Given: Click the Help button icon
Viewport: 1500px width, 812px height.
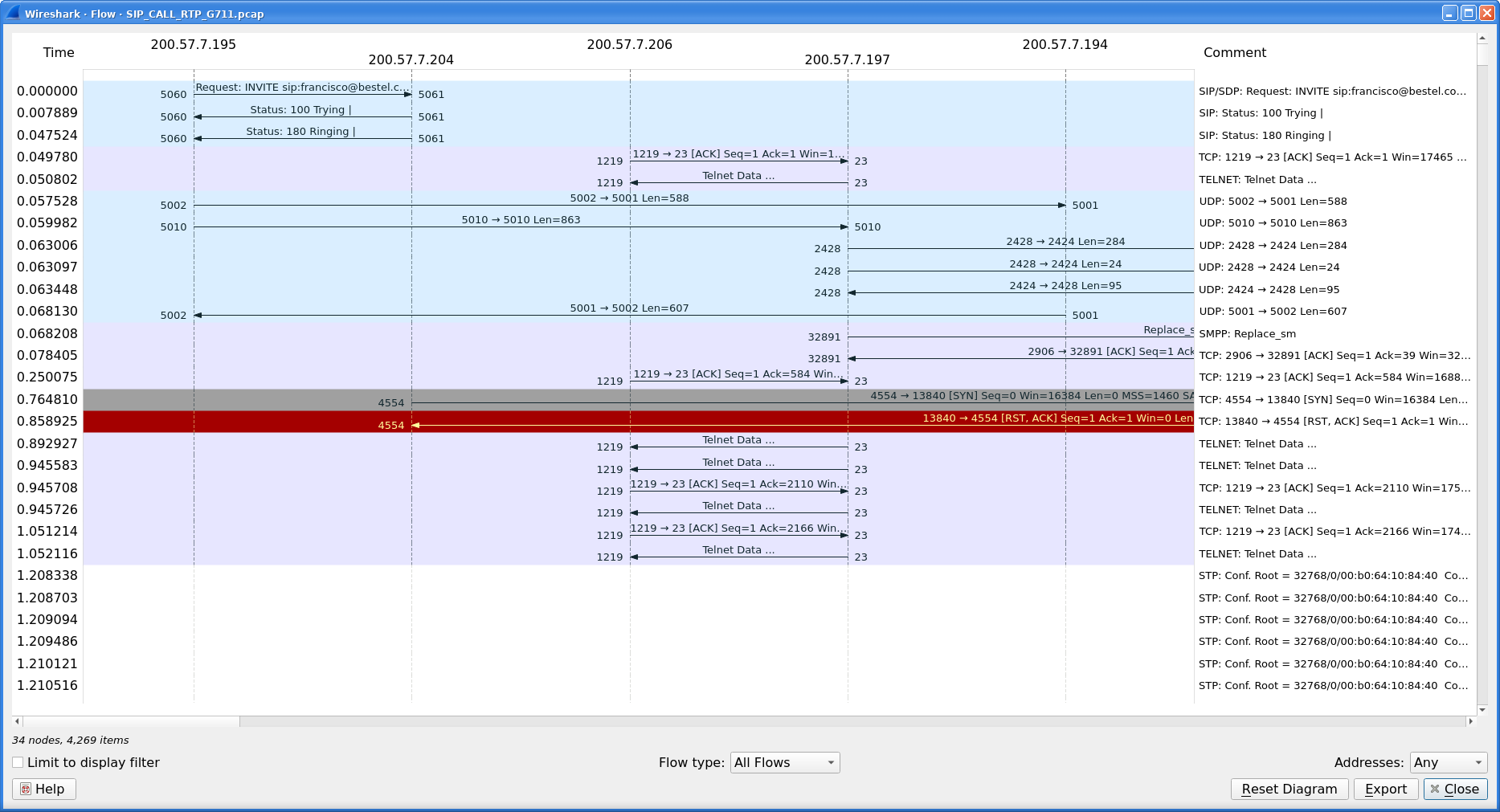Looking at the screenshot, I should point(26,790).
